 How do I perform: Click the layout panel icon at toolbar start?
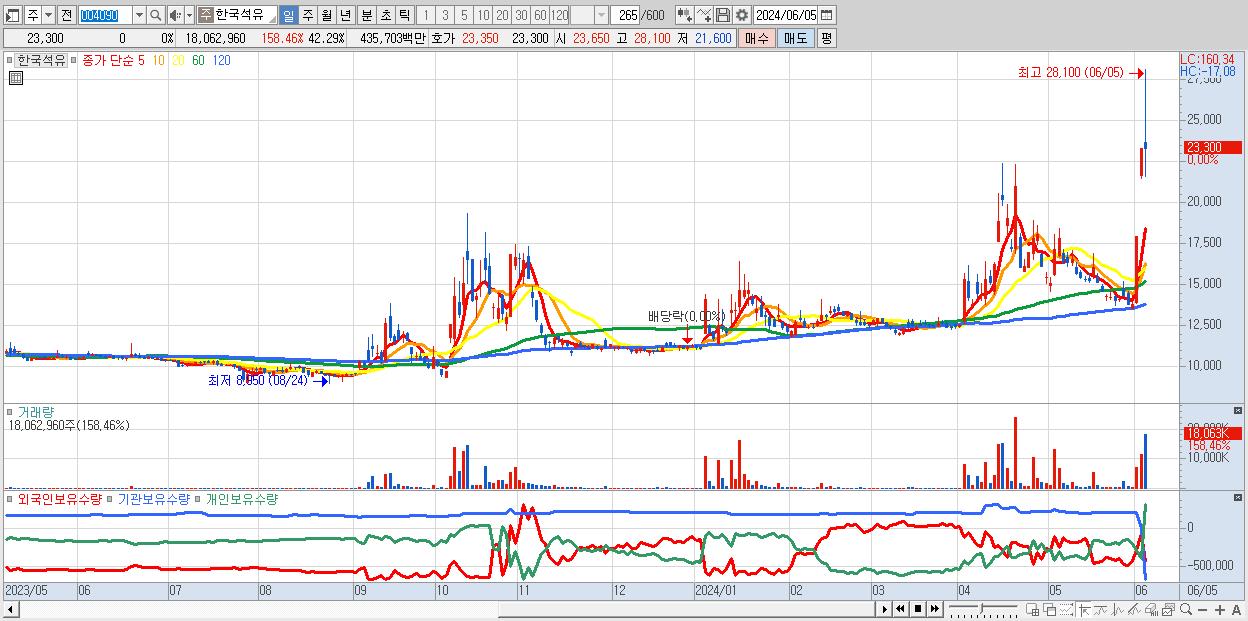(12, 15)
